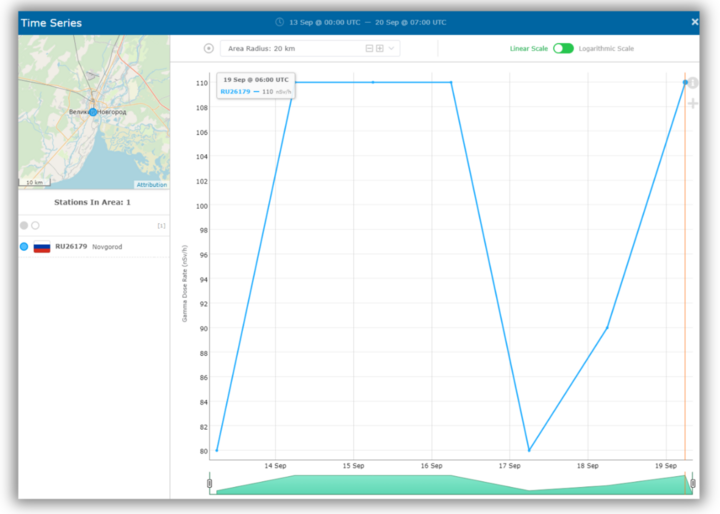The image size is (720, 514).
Task: Toggle RU26179 station series visibility
Action: point(24,246)
